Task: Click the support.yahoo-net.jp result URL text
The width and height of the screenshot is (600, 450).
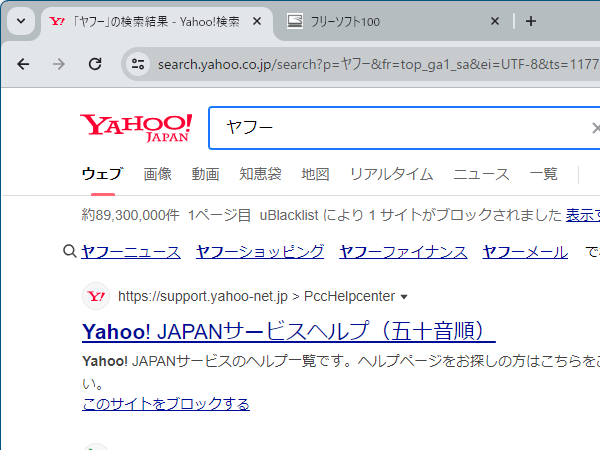Action: [x=256, y=296]
